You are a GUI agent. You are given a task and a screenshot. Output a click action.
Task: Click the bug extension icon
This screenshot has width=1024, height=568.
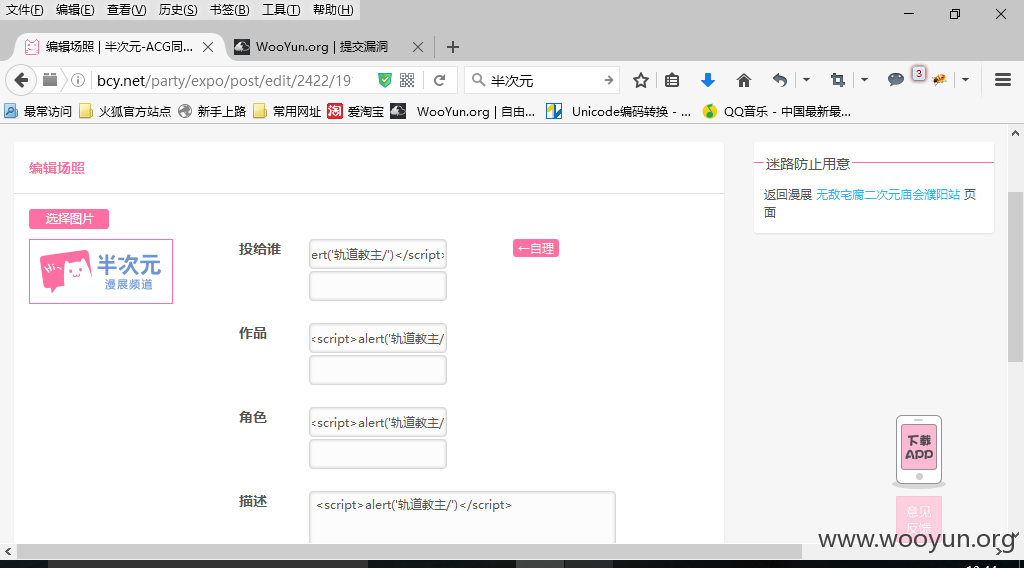[939, 80]
